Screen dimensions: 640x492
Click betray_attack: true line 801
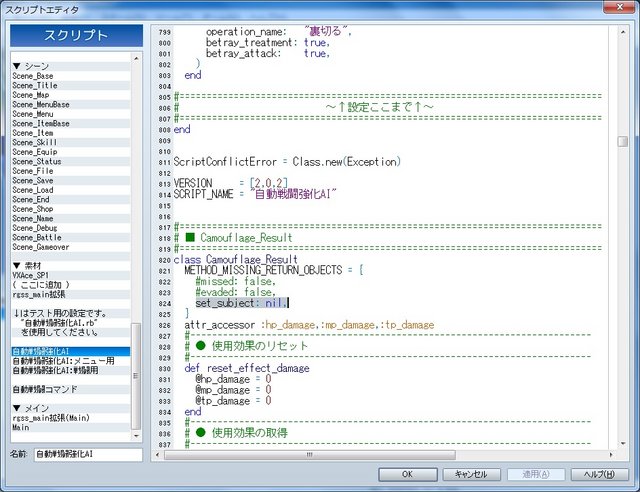pyautogui.click(x=267, y=53)
